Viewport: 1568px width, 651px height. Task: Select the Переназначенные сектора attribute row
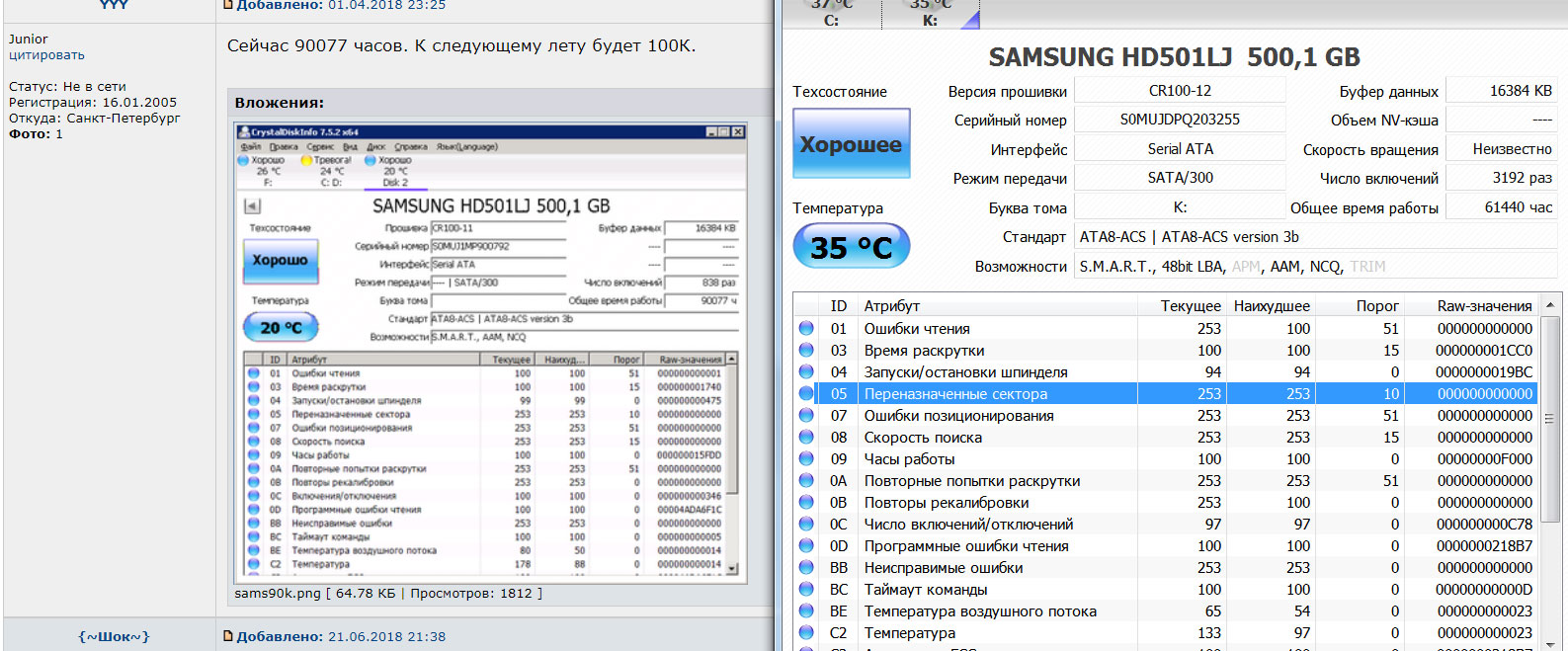click(x=1166, y=393)
